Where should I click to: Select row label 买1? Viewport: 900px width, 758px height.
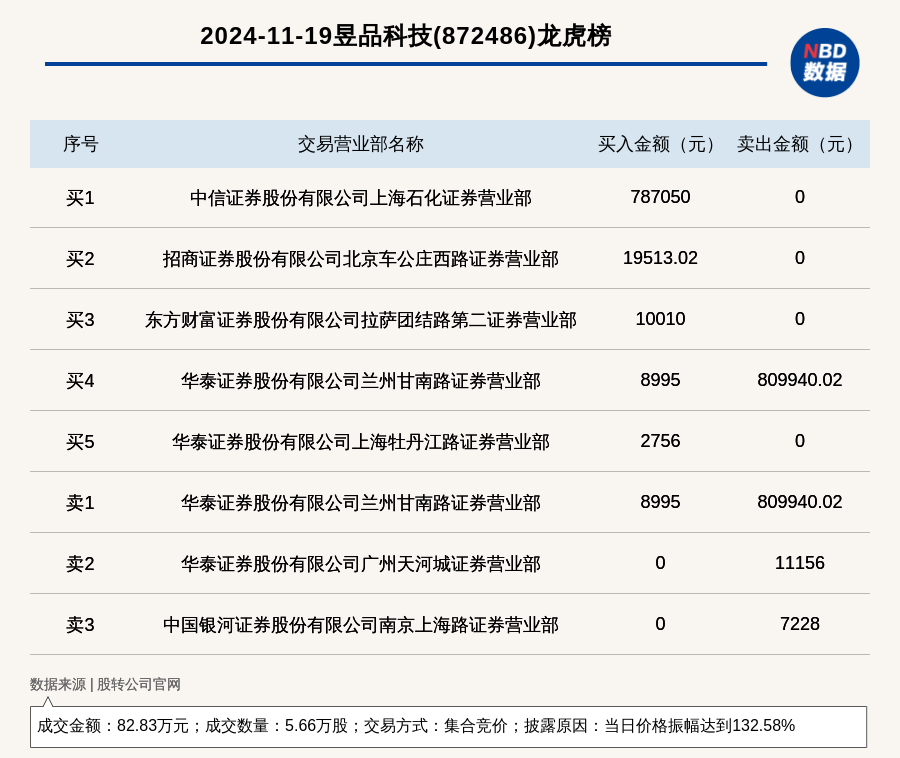pos(80,198)
